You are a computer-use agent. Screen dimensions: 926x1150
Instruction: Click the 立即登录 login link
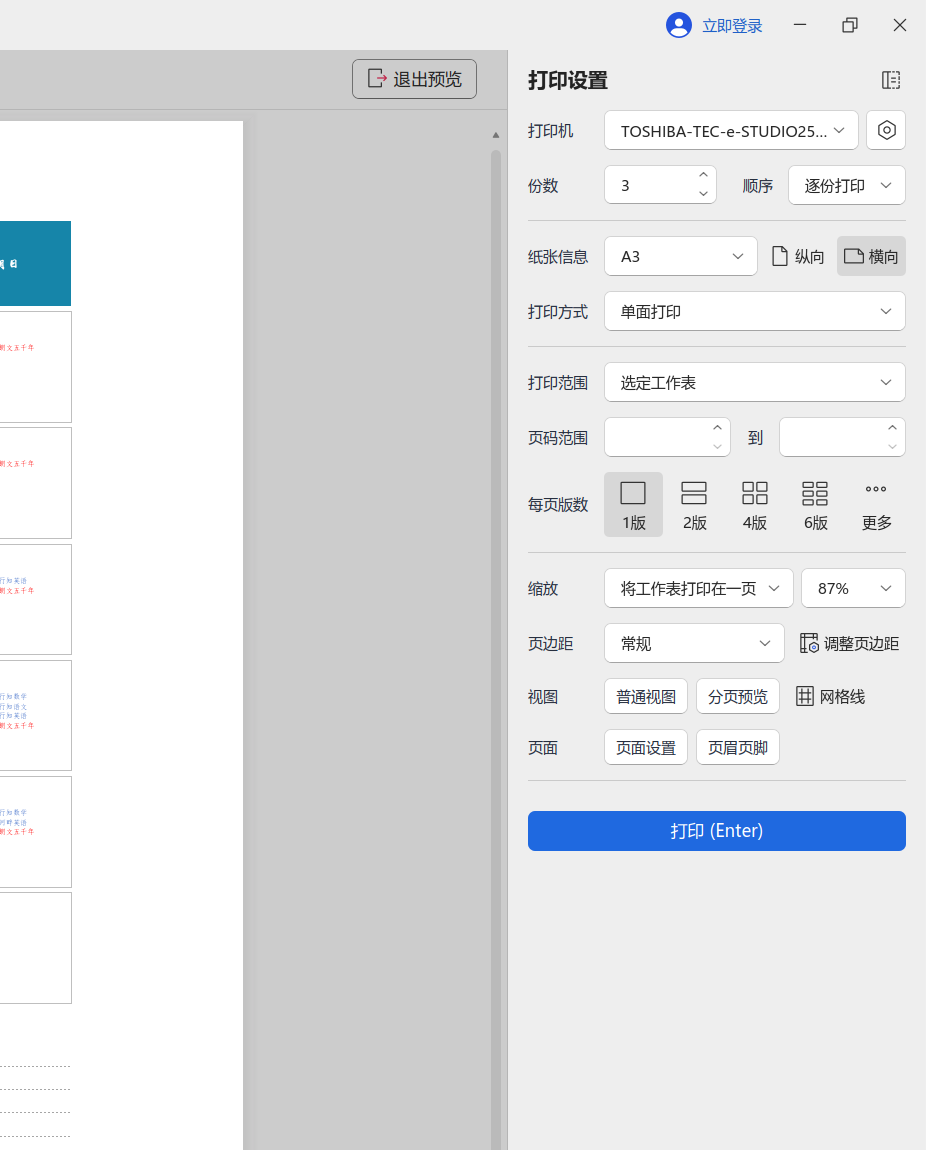point(732,26)
